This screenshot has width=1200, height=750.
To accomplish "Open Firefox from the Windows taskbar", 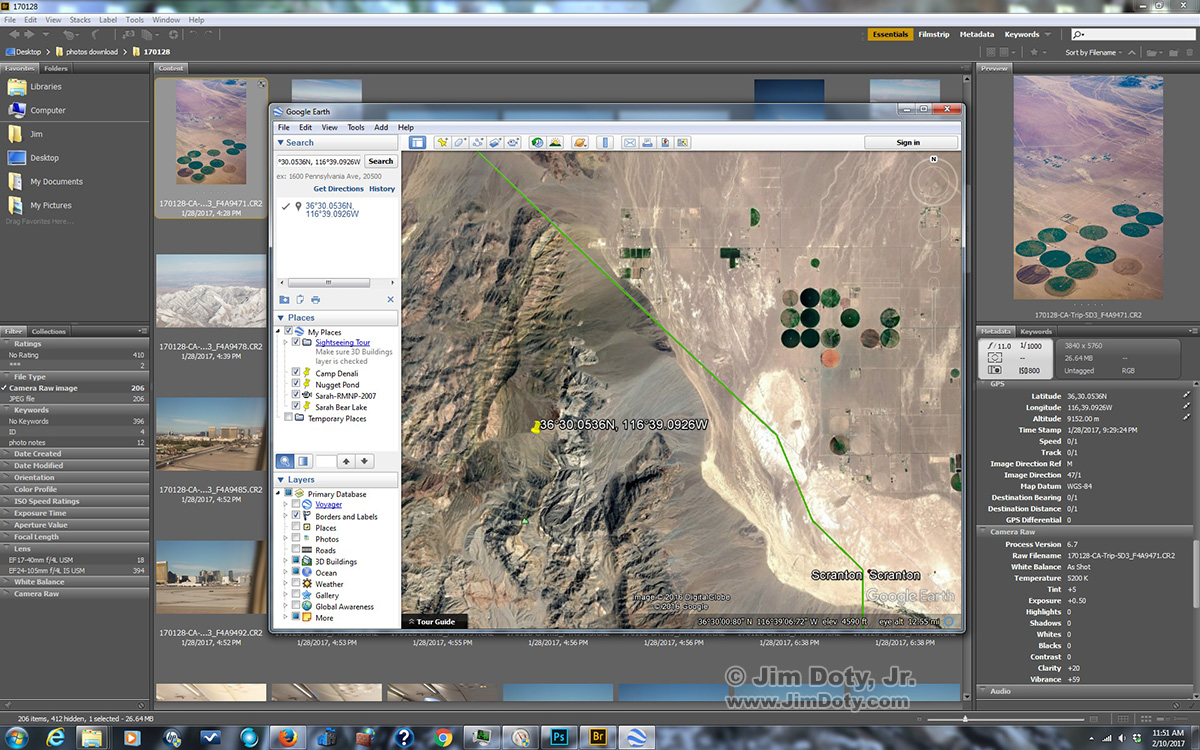I will tap(286, 738).
